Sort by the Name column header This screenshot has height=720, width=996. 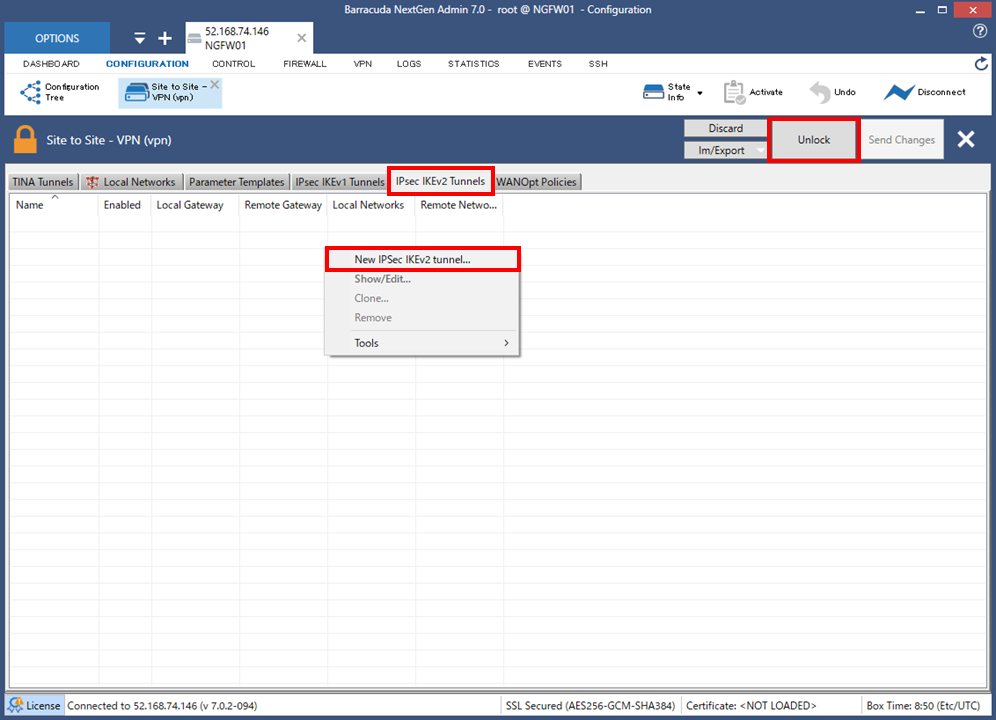click(x=54, y=205)
